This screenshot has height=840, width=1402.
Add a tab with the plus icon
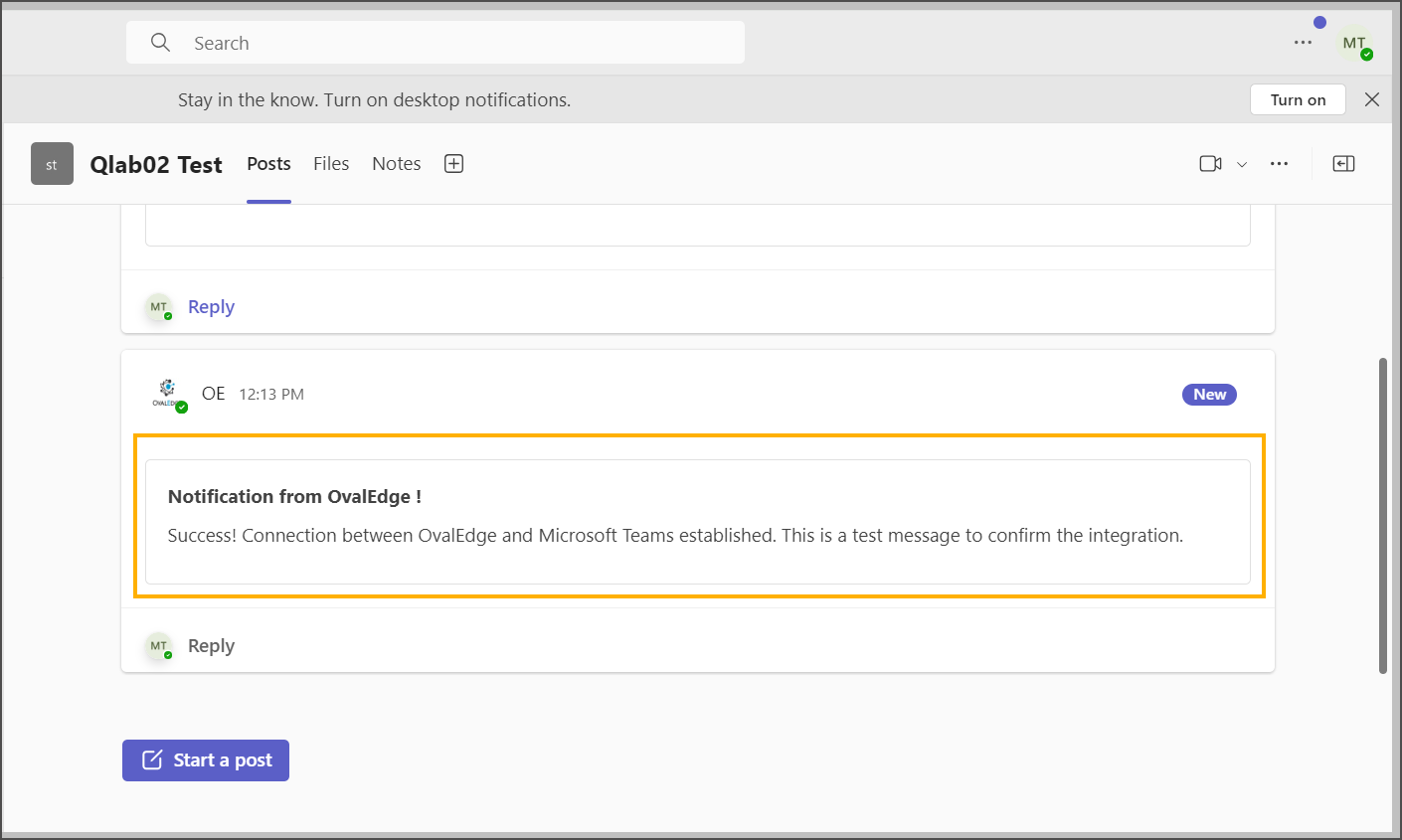point(453,164)
